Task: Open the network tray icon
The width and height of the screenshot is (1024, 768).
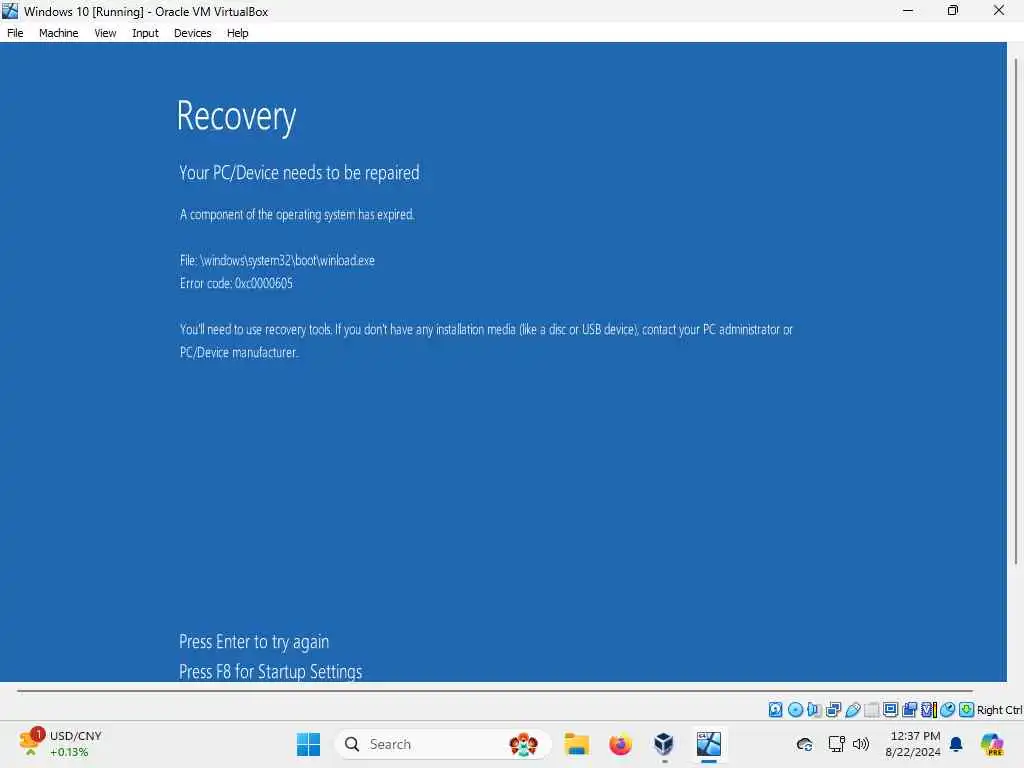Action: [837, 744]
